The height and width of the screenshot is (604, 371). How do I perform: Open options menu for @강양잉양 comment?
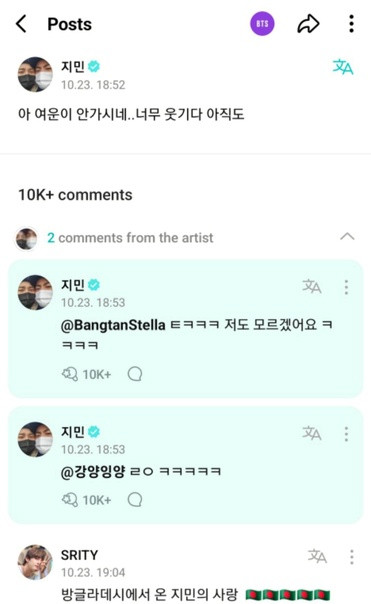[x=346, y=434]
